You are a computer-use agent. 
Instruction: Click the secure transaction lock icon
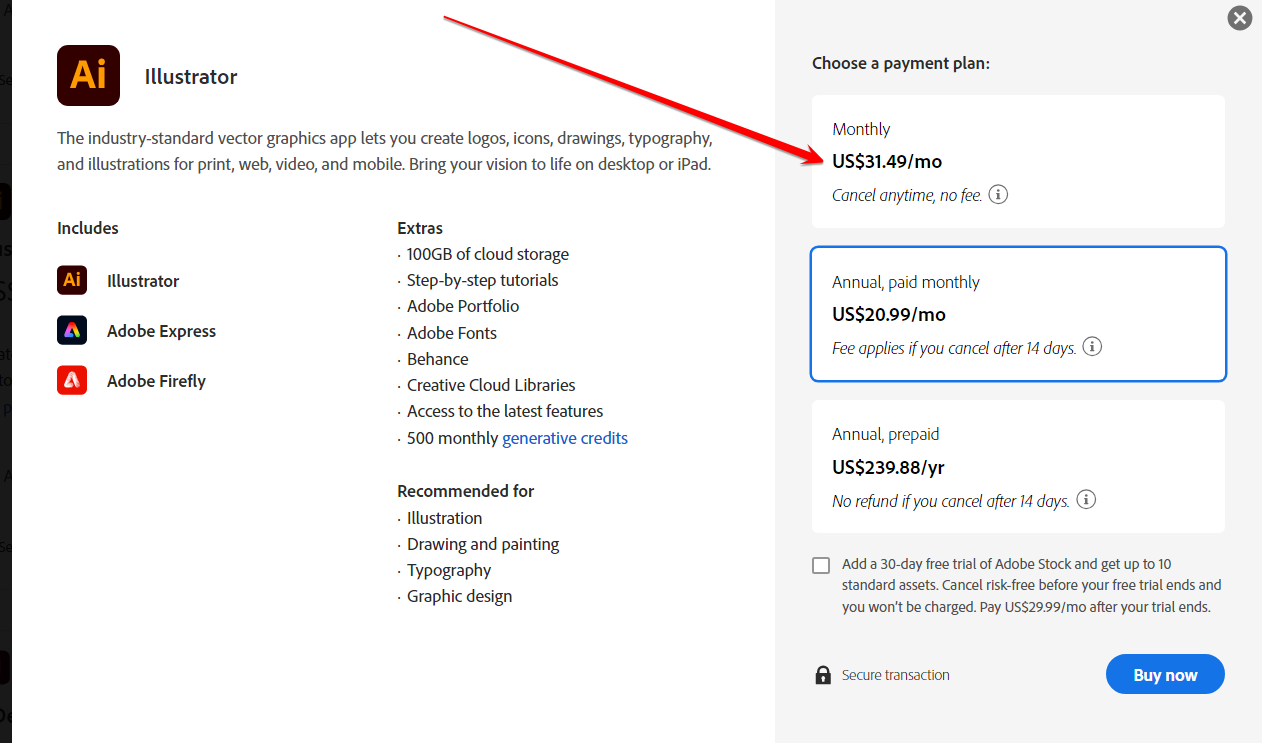tap(822, 674)
